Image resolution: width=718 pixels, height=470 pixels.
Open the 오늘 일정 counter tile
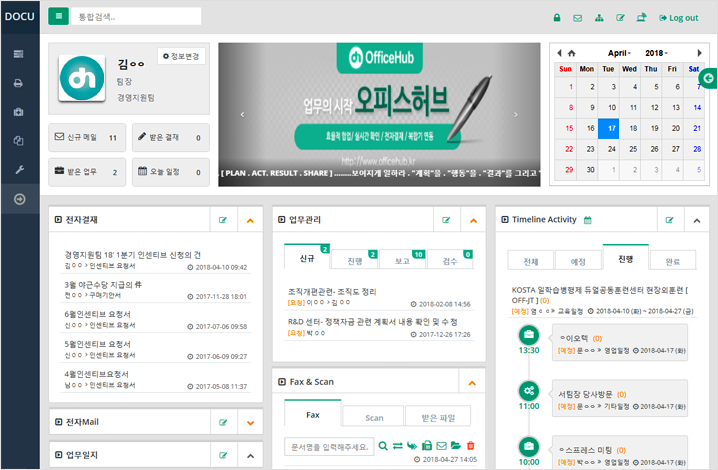[171, 172]
